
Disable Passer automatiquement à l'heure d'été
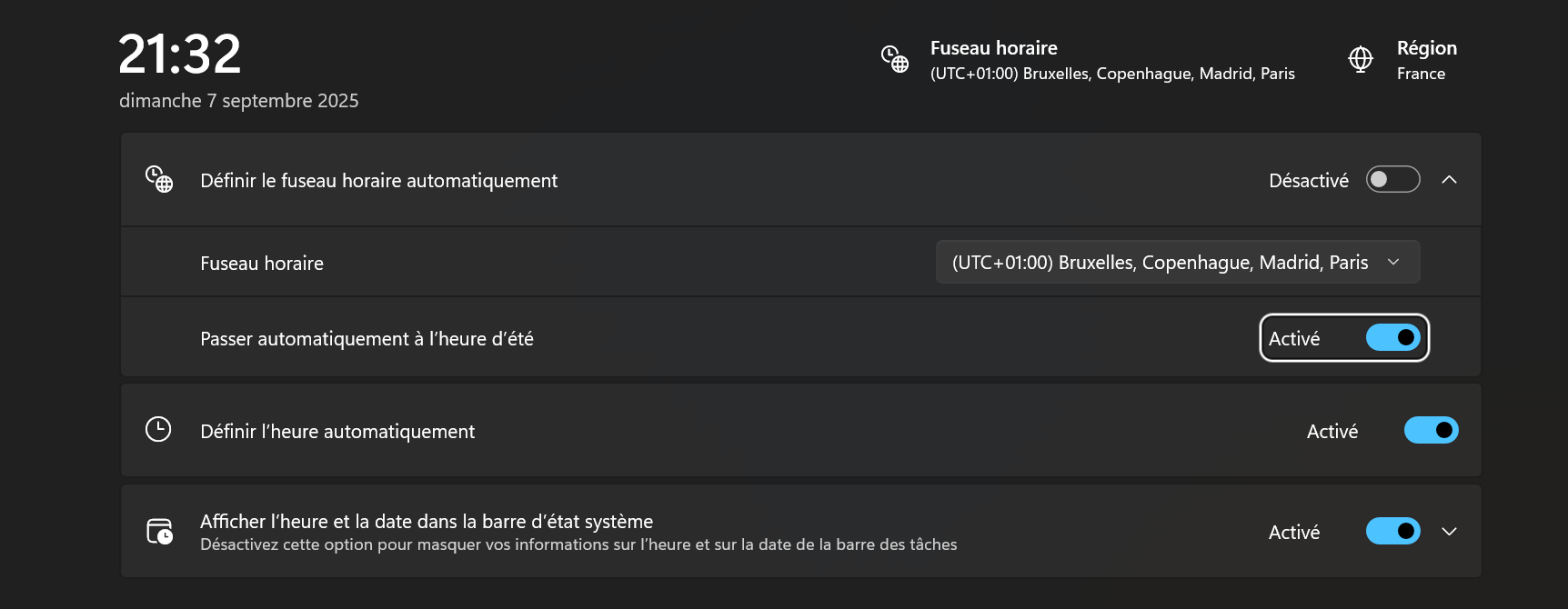click(1392, 337)
